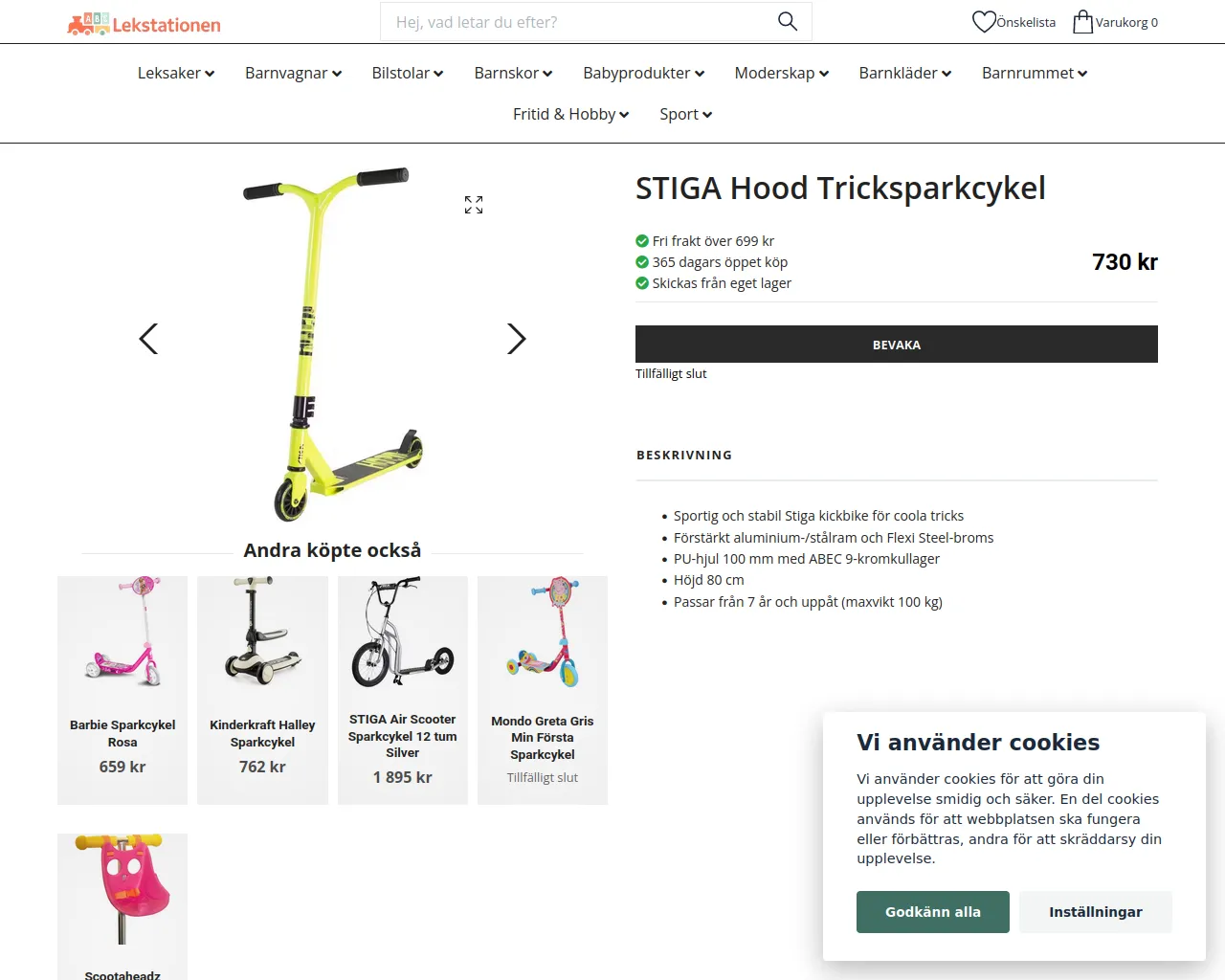Open the Barnkläder category menu
This screenshot has width=1225, height=980.
click(x=904, y=73)
